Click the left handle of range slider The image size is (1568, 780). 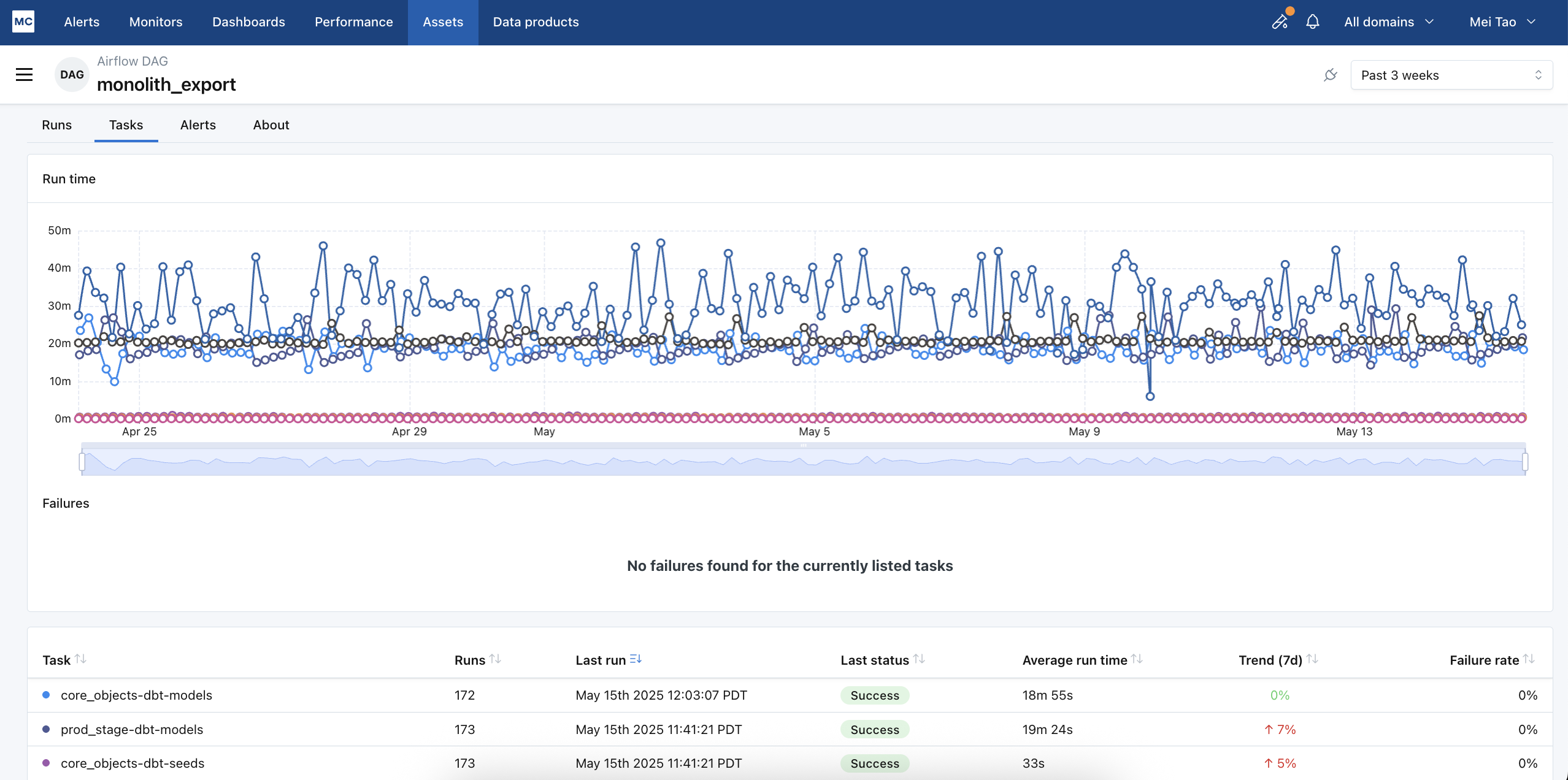(82, 461)
